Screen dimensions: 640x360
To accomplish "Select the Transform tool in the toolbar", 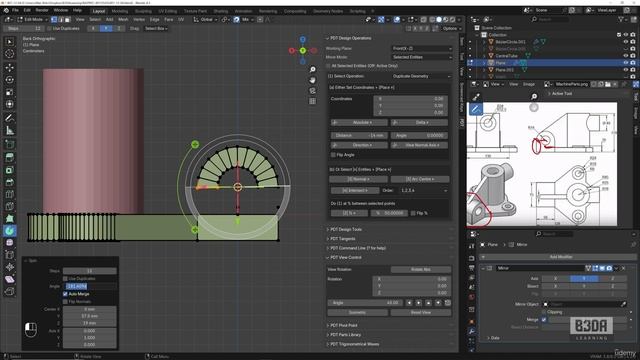I will tap(10, 104).
